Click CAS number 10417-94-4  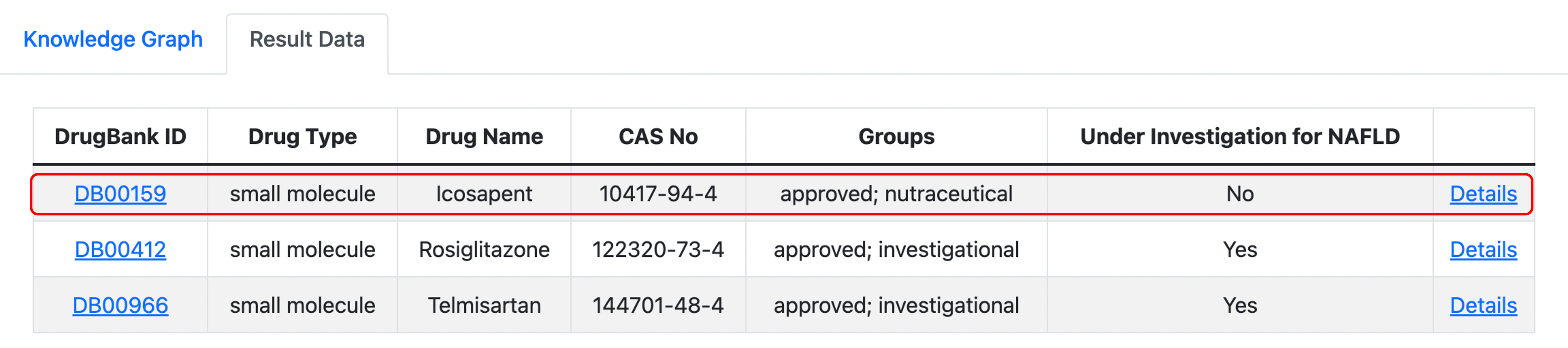coord(658,194)
